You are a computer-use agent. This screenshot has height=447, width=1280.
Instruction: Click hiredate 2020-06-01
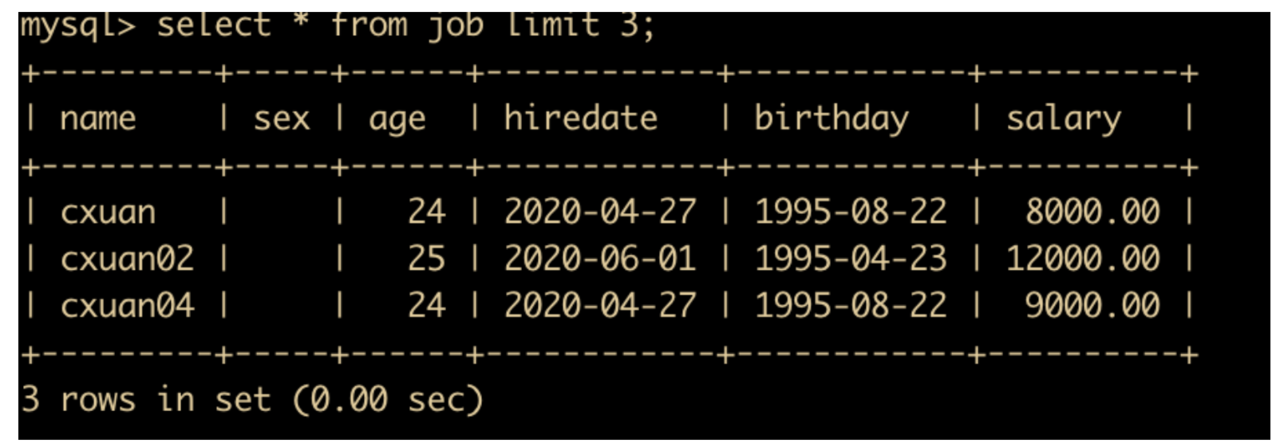[x=599, y=258]
